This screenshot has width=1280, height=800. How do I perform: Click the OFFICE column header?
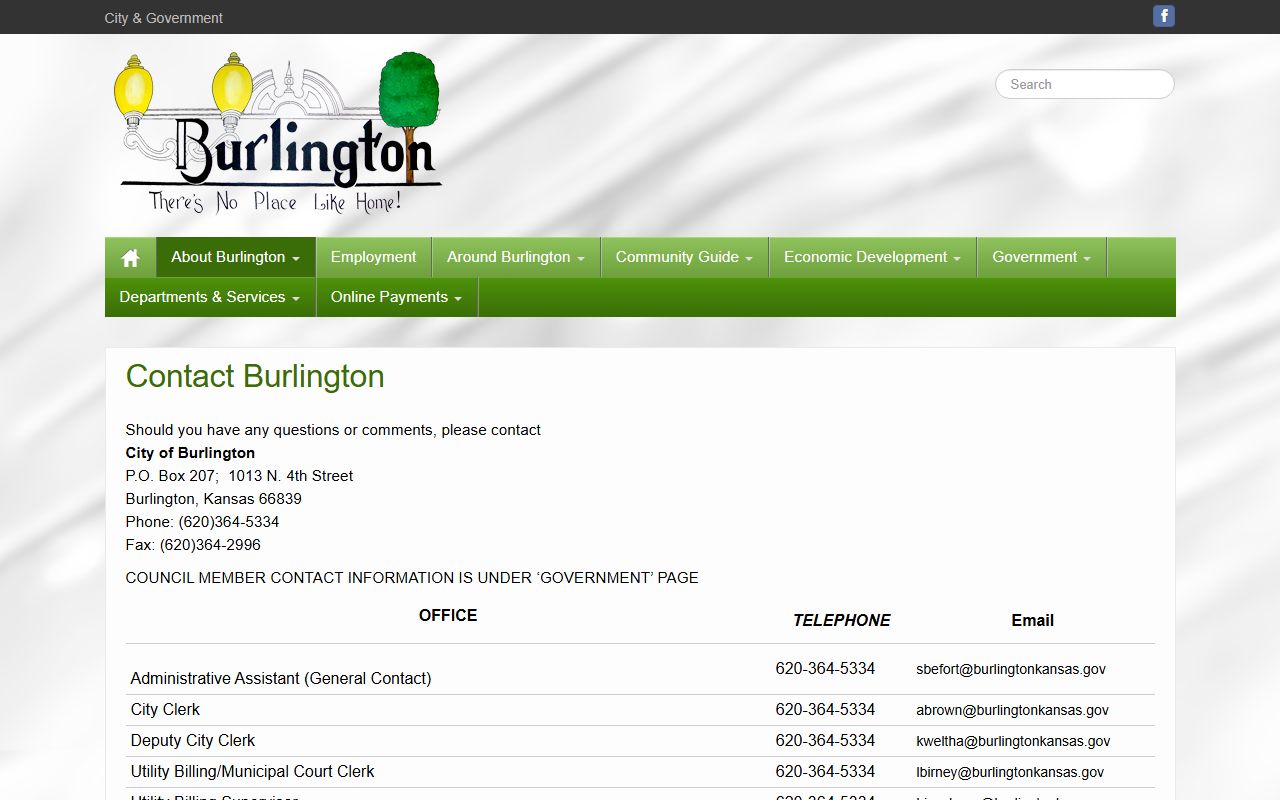coord(448,615)
